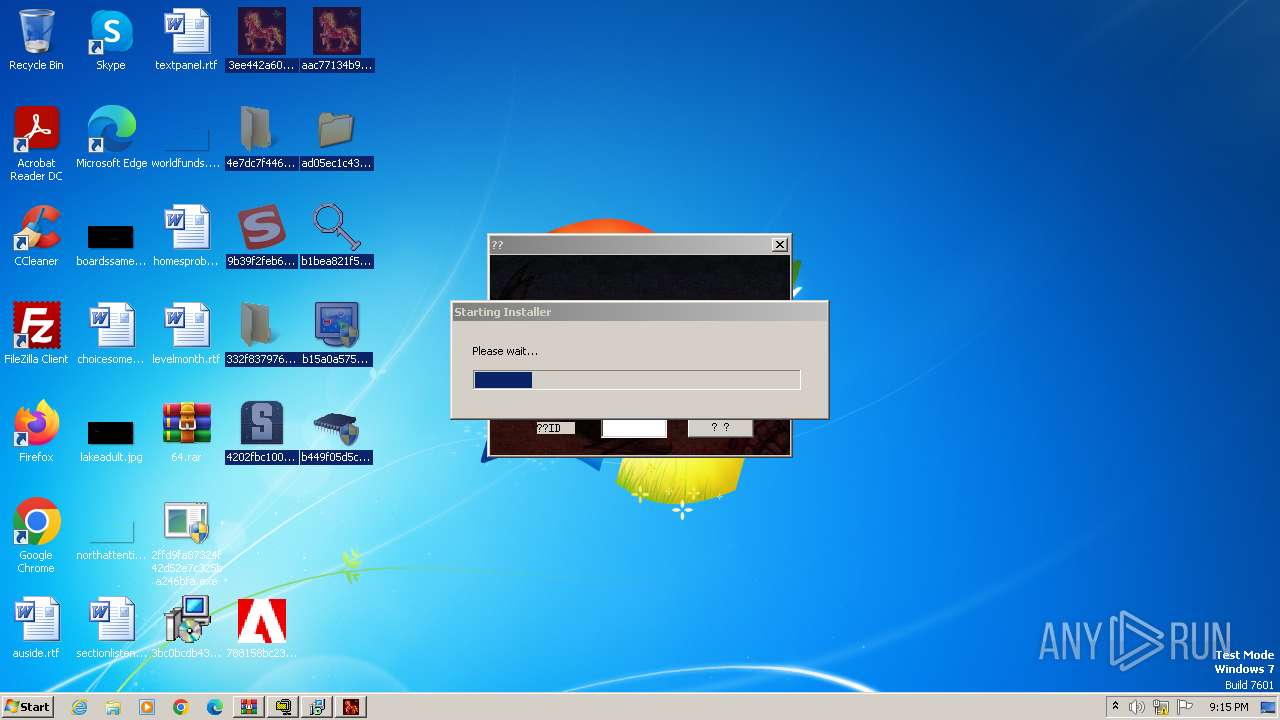Open the media player taskbar icon

(x=147, y=707)
